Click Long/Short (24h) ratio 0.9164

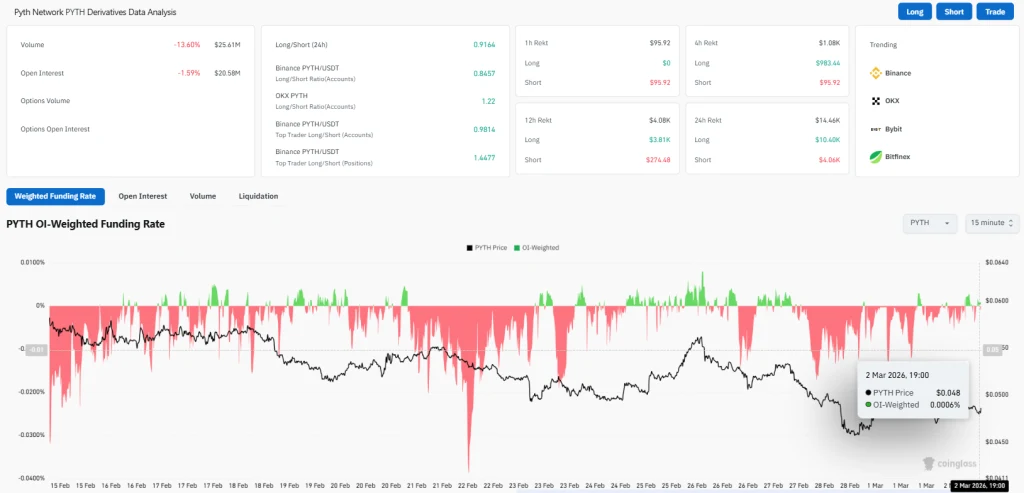click(x=484, y=45)
